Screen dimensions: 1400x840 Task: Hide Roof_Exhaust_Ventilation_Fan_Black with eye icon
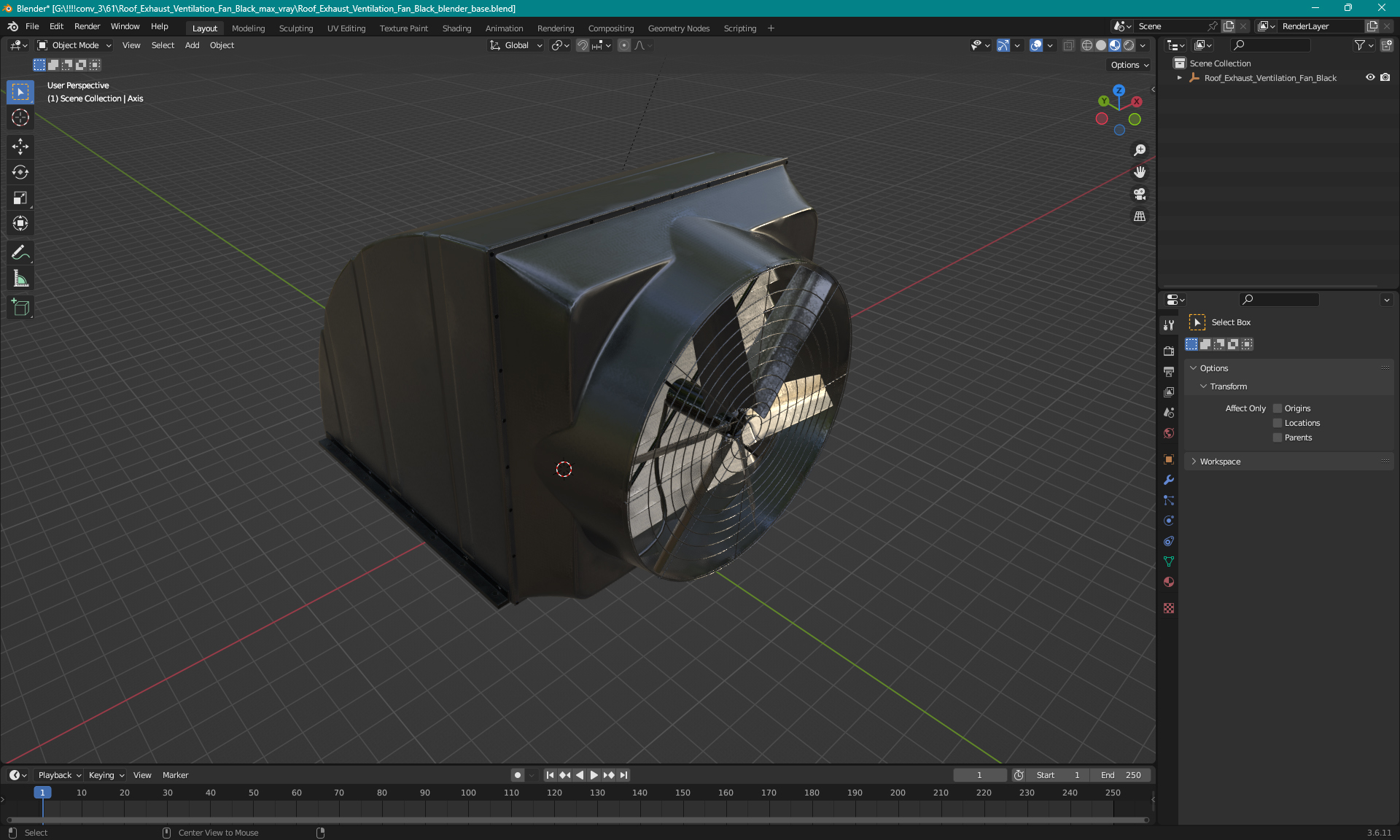coord(1370,77)
